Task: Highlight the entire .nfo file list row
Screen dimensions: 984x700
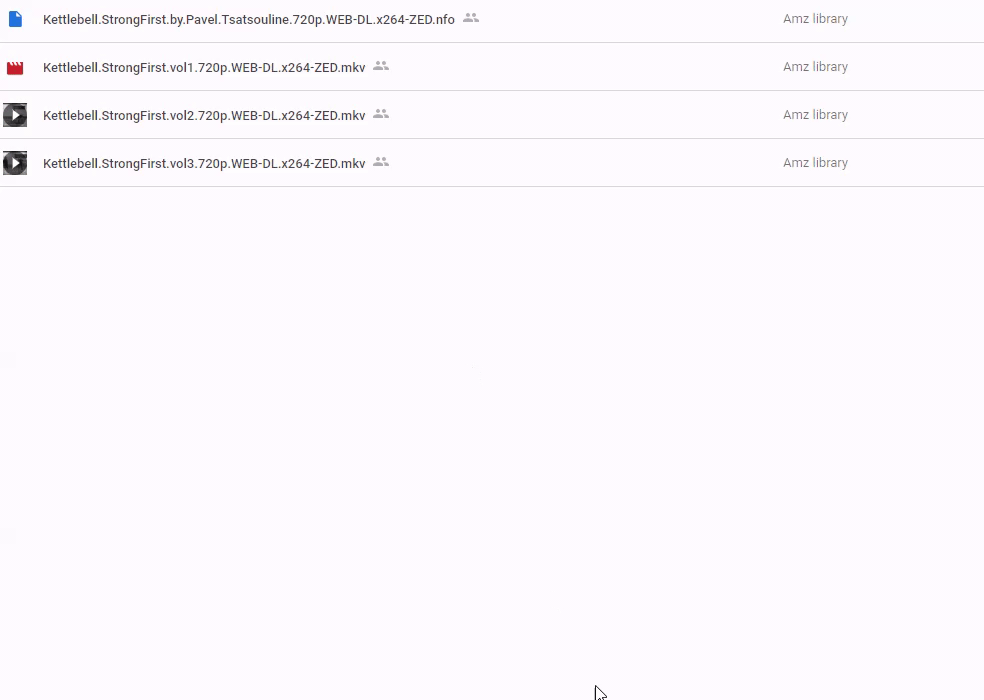Action: point(492,20)
